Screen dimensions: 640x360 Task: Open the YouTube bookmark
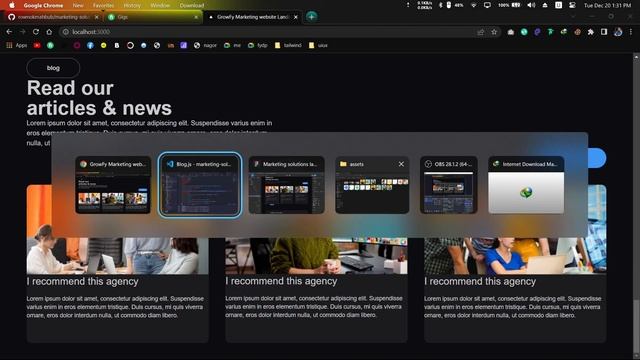coord(37,45)
